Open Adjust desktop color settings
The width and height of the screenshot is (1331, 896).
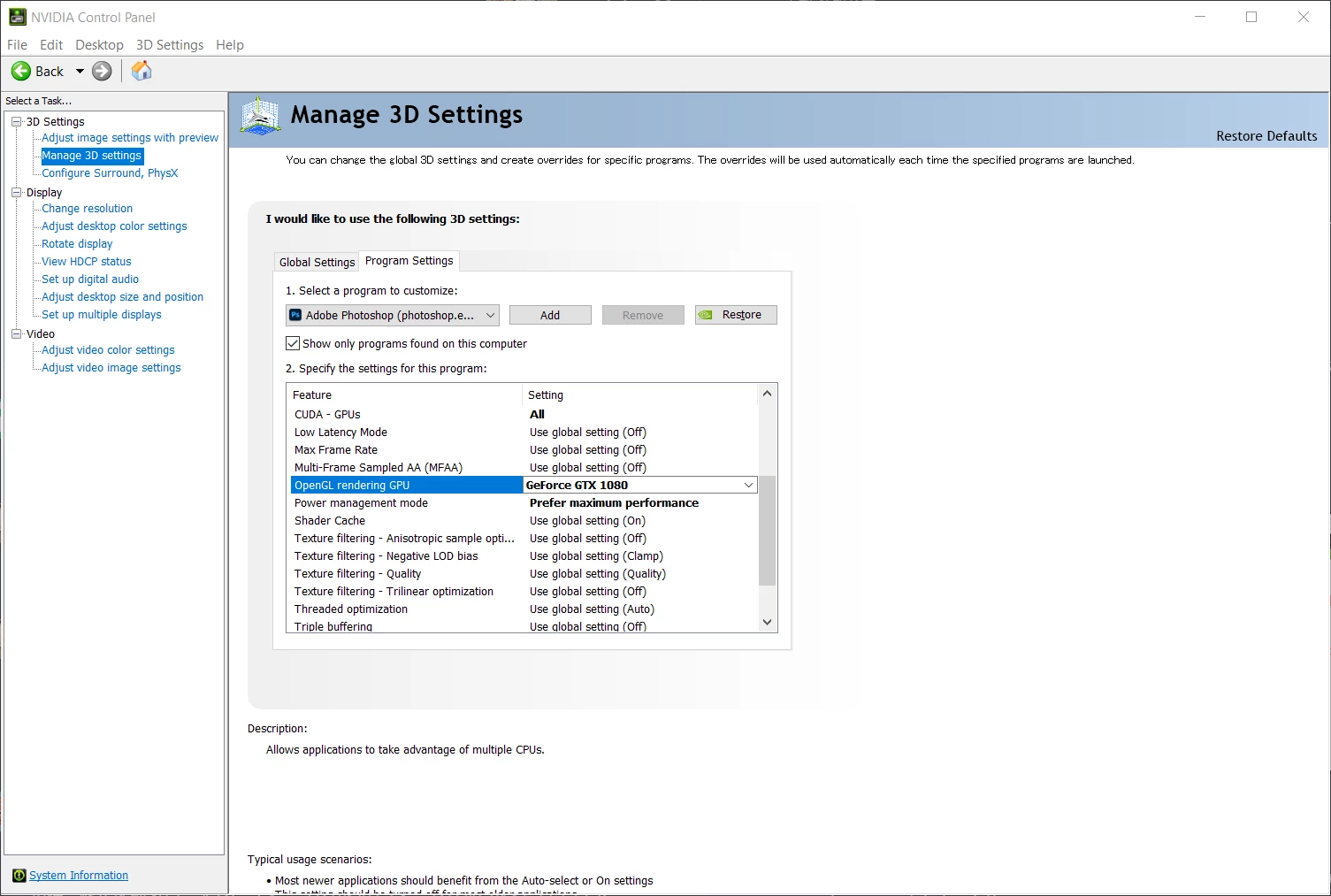tap(114, 226)
